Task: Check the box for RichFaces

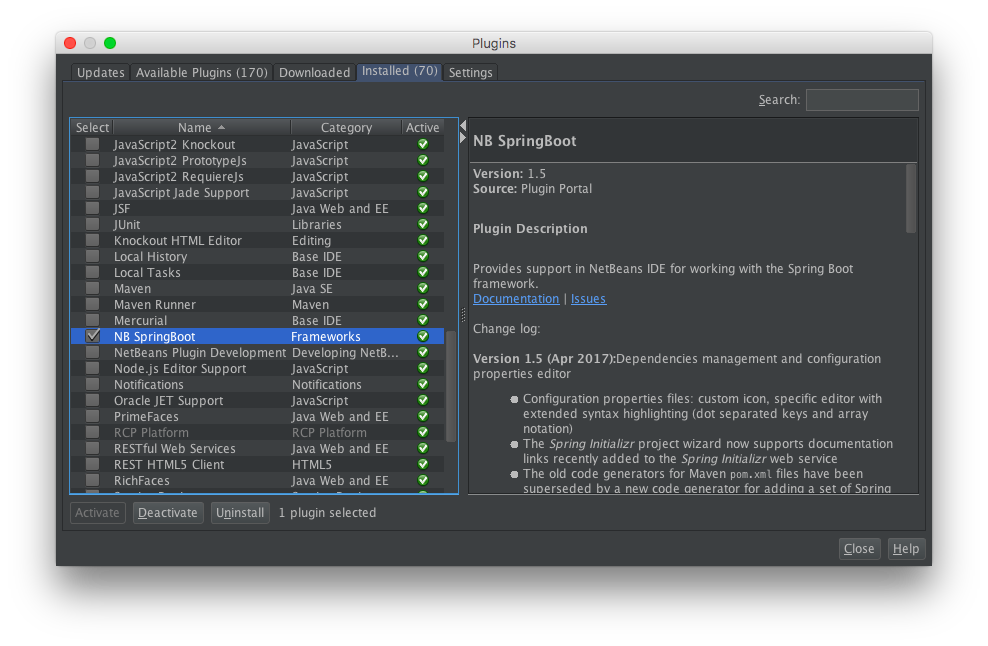Action: 93,480
